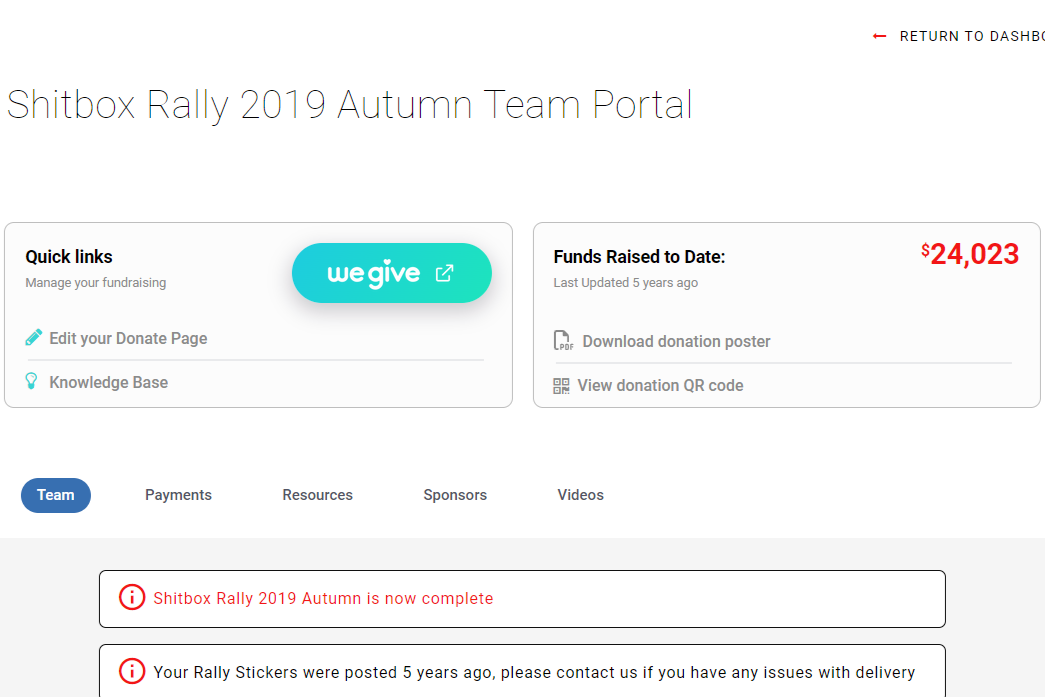Select the Team tab
Screen dimensions: 1045x697
point(56,495)
